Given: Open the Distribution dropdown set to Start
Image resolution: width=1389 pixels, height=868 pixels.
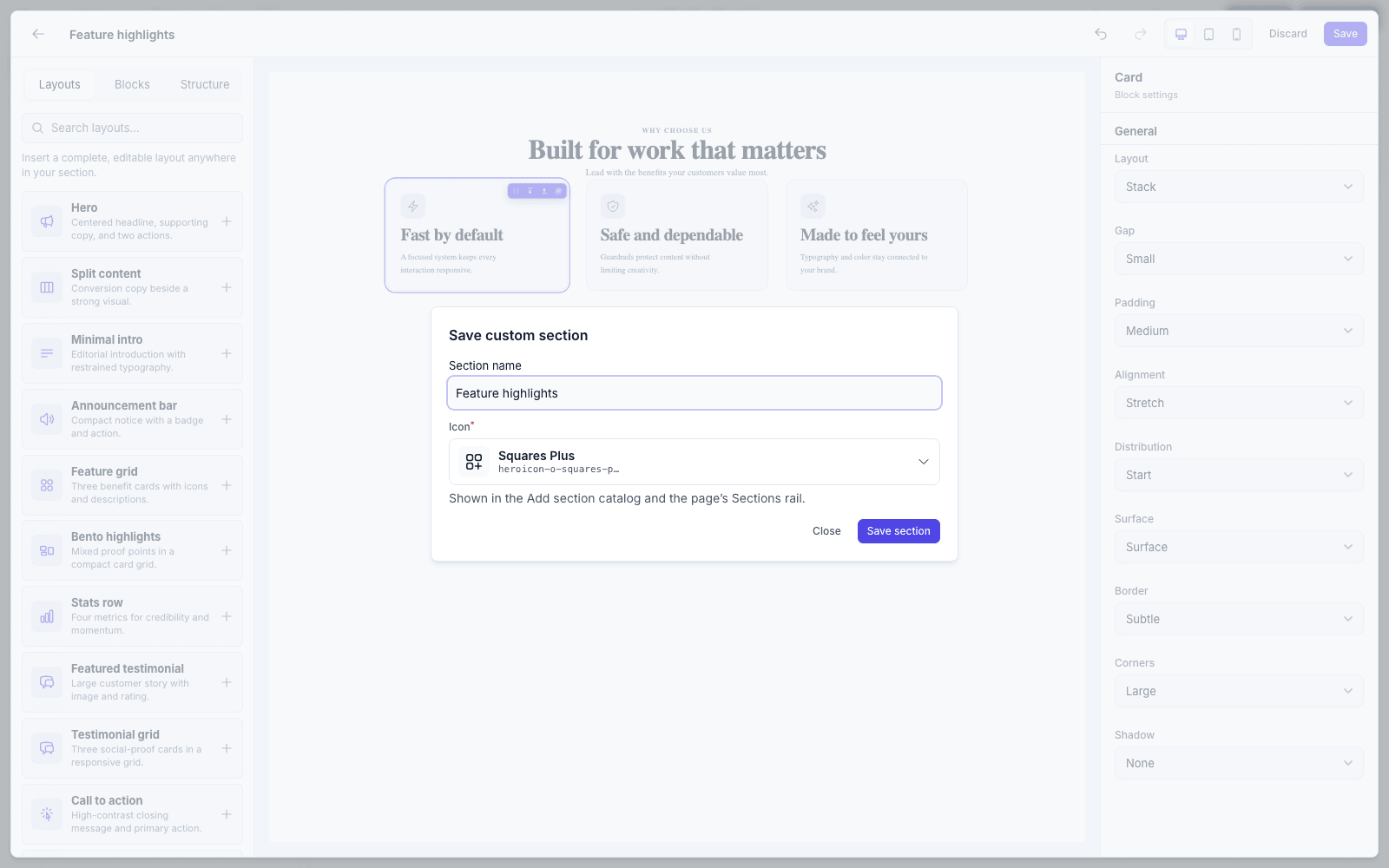Looking at the screenshot, I should pyautogui.click(x=1239, y=475).
